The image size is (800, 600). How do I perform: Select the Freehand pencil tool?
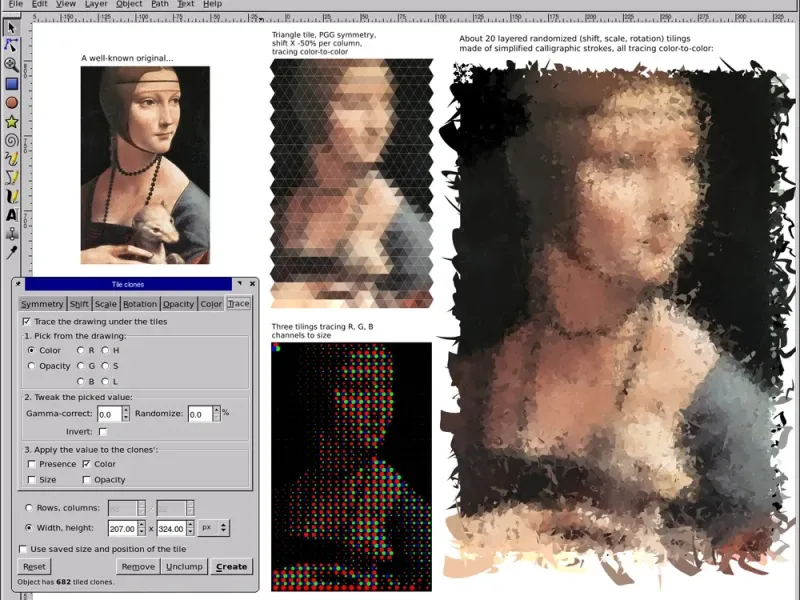click(x=11, y=159)
